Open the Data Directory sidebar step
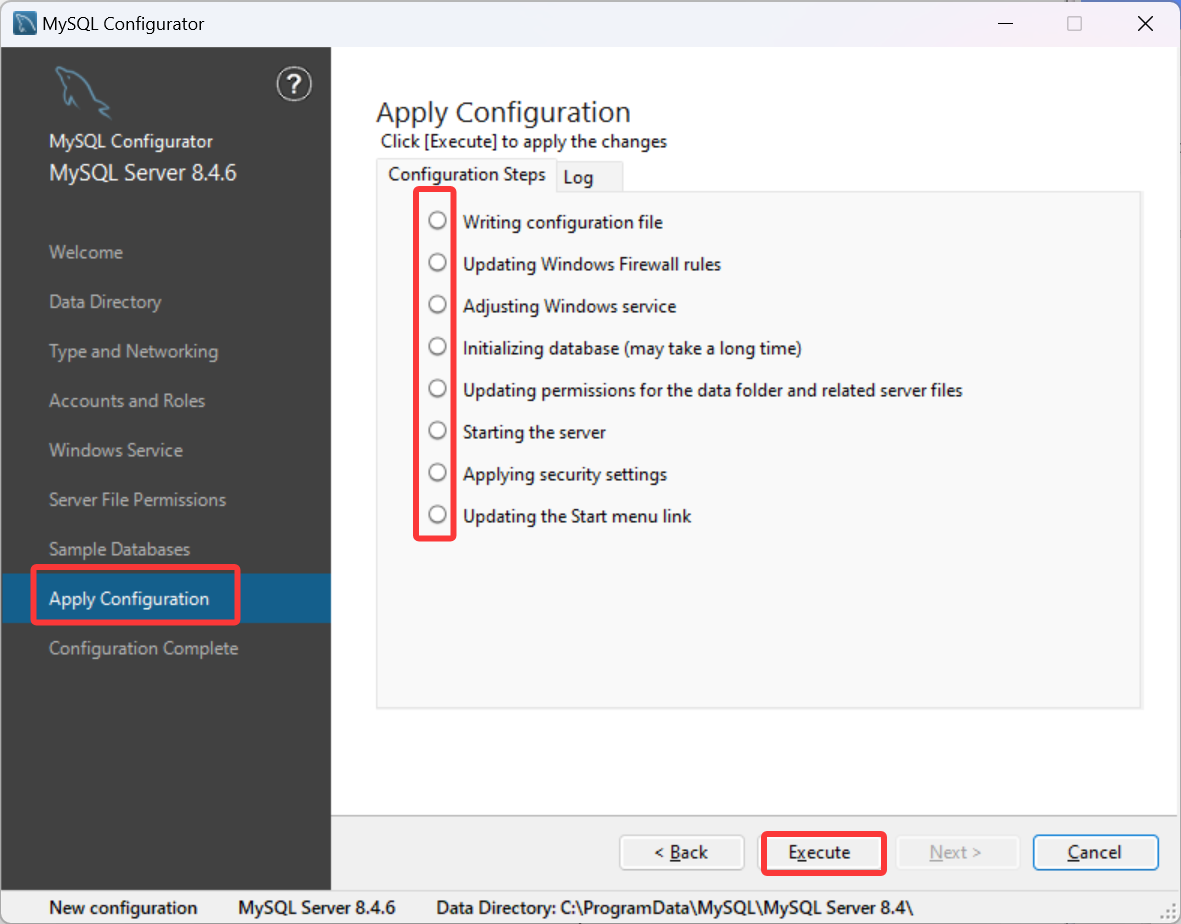 point(105,302)
